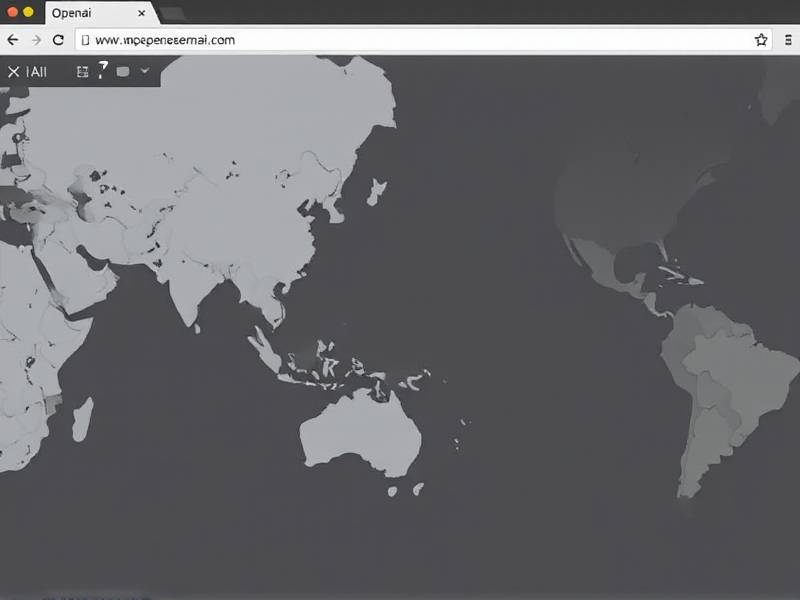Close the map toolbar with the X
Viewport: 800px width, 600px height.
pos(13,72)
